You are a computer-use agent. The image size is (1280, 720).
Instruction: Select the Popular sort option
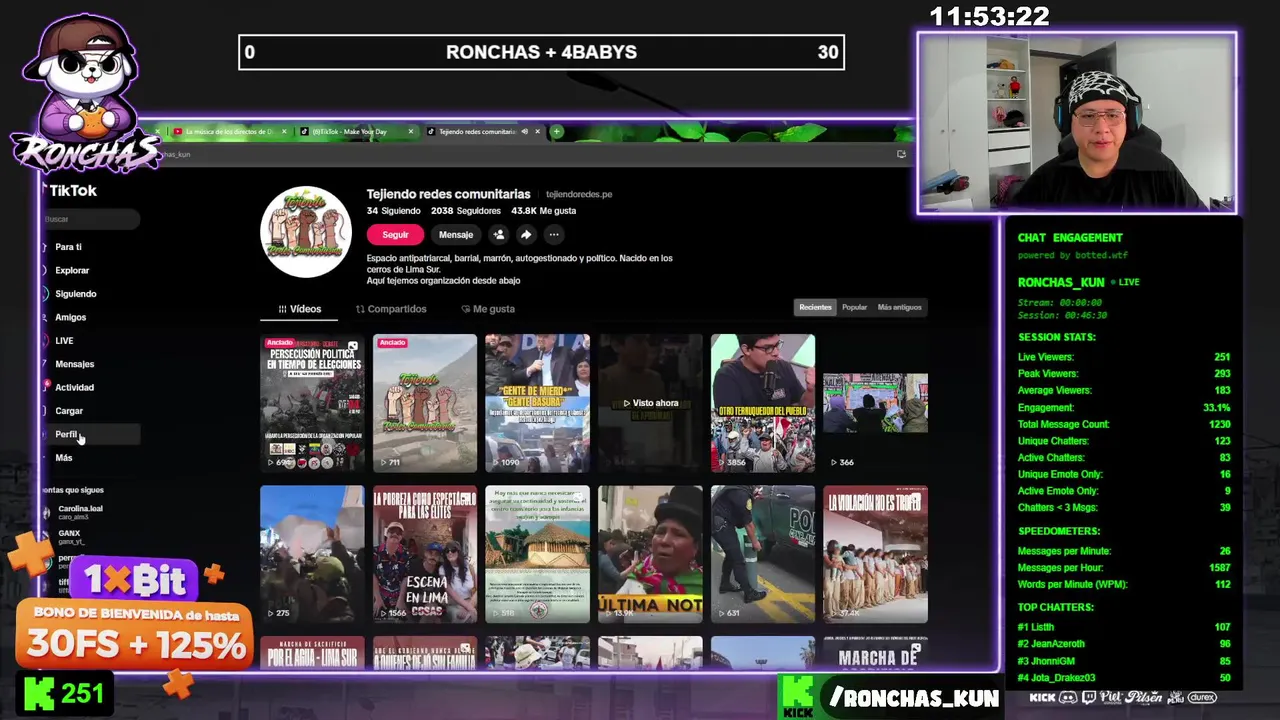pos(854,308)
